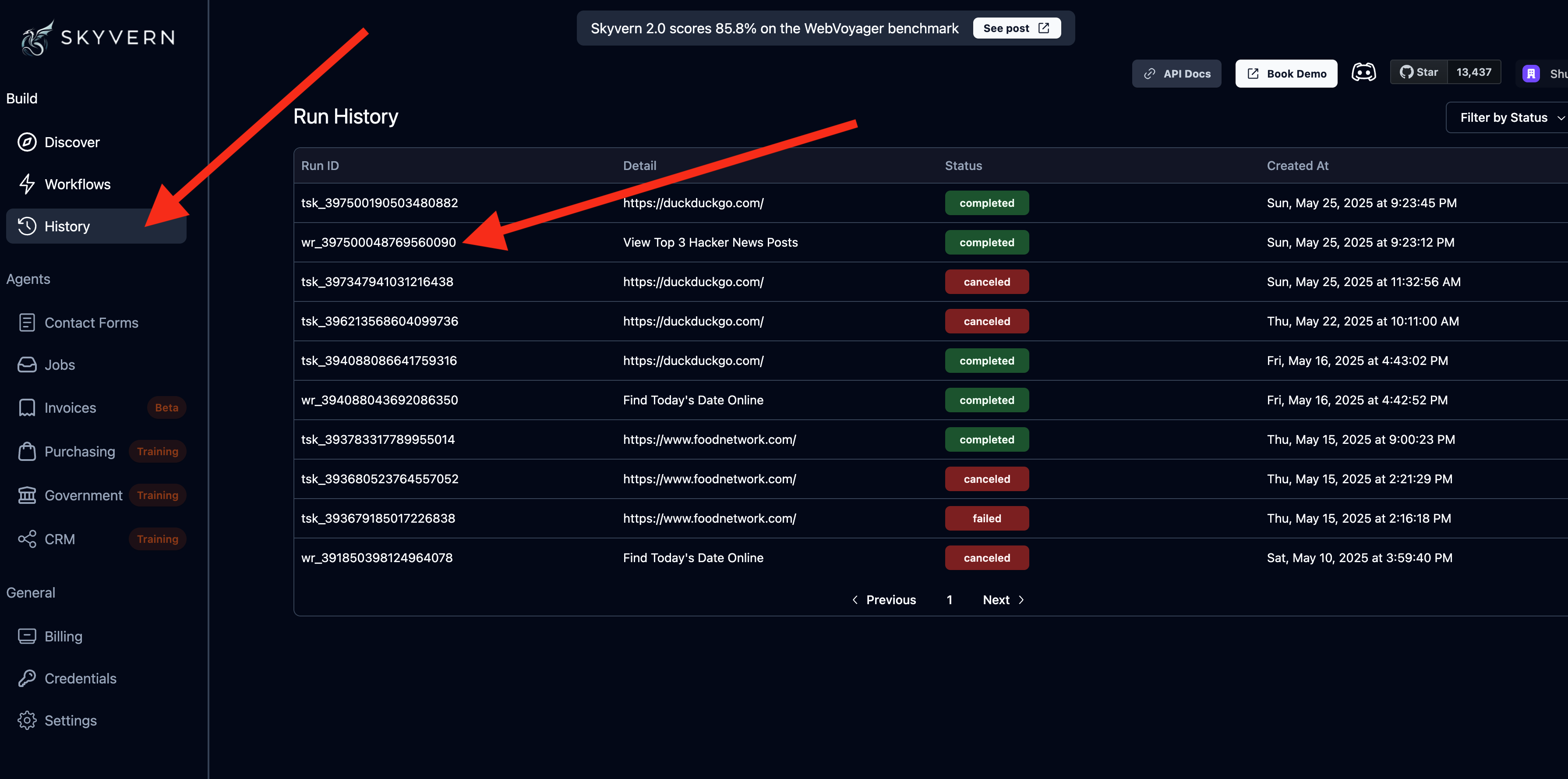Open the Invoices Beta menu item
Image resolution: width=1568 pixels, height=779 pixels.
70,407
